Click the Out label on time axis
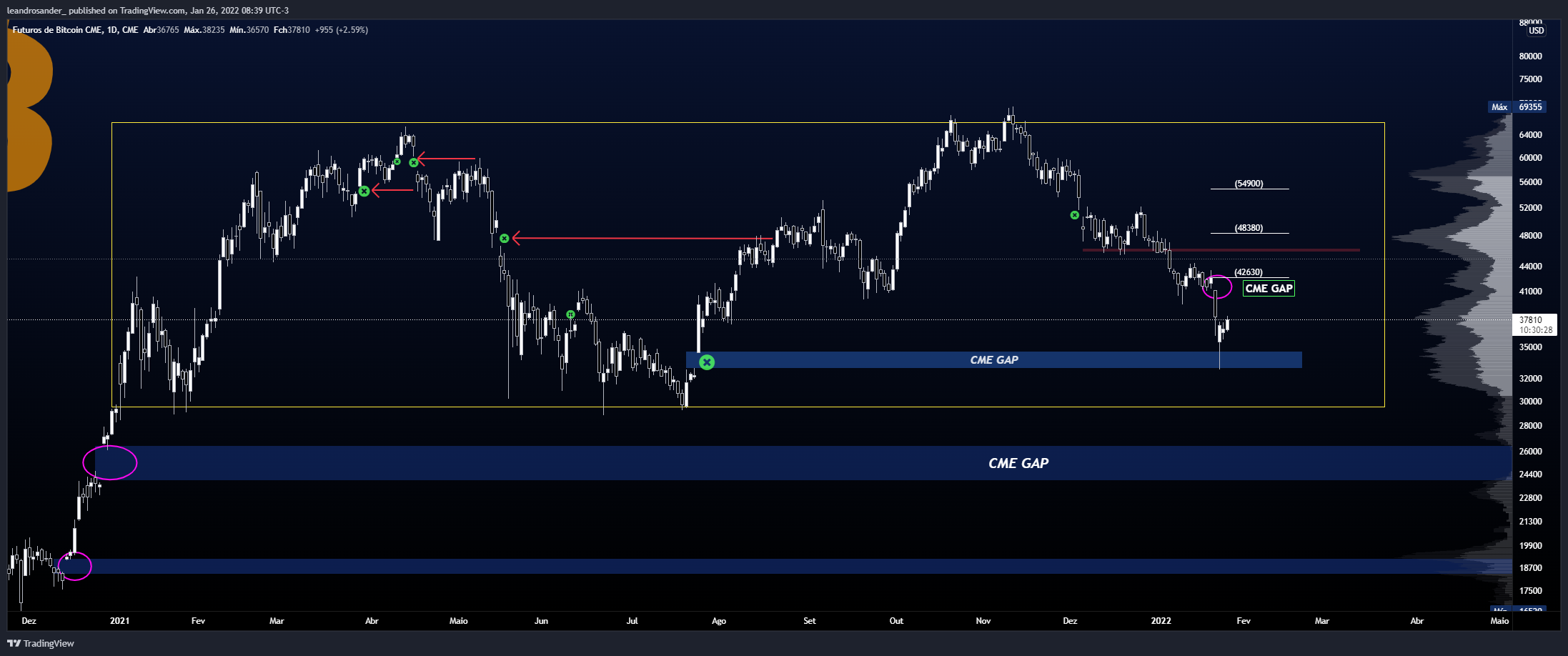Screen dimensions: 1568x656 pos(896,621)
